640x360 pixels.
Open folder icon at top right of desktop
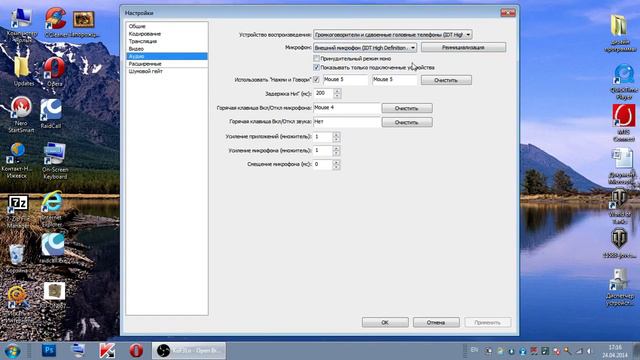pos(620,33)
